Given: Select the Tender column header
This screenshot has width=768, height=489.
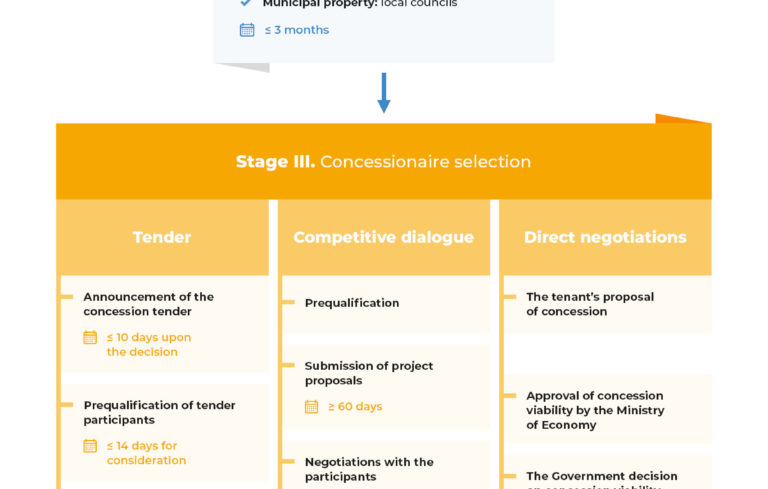Looking at the screenshot, I should pos(162,238).
